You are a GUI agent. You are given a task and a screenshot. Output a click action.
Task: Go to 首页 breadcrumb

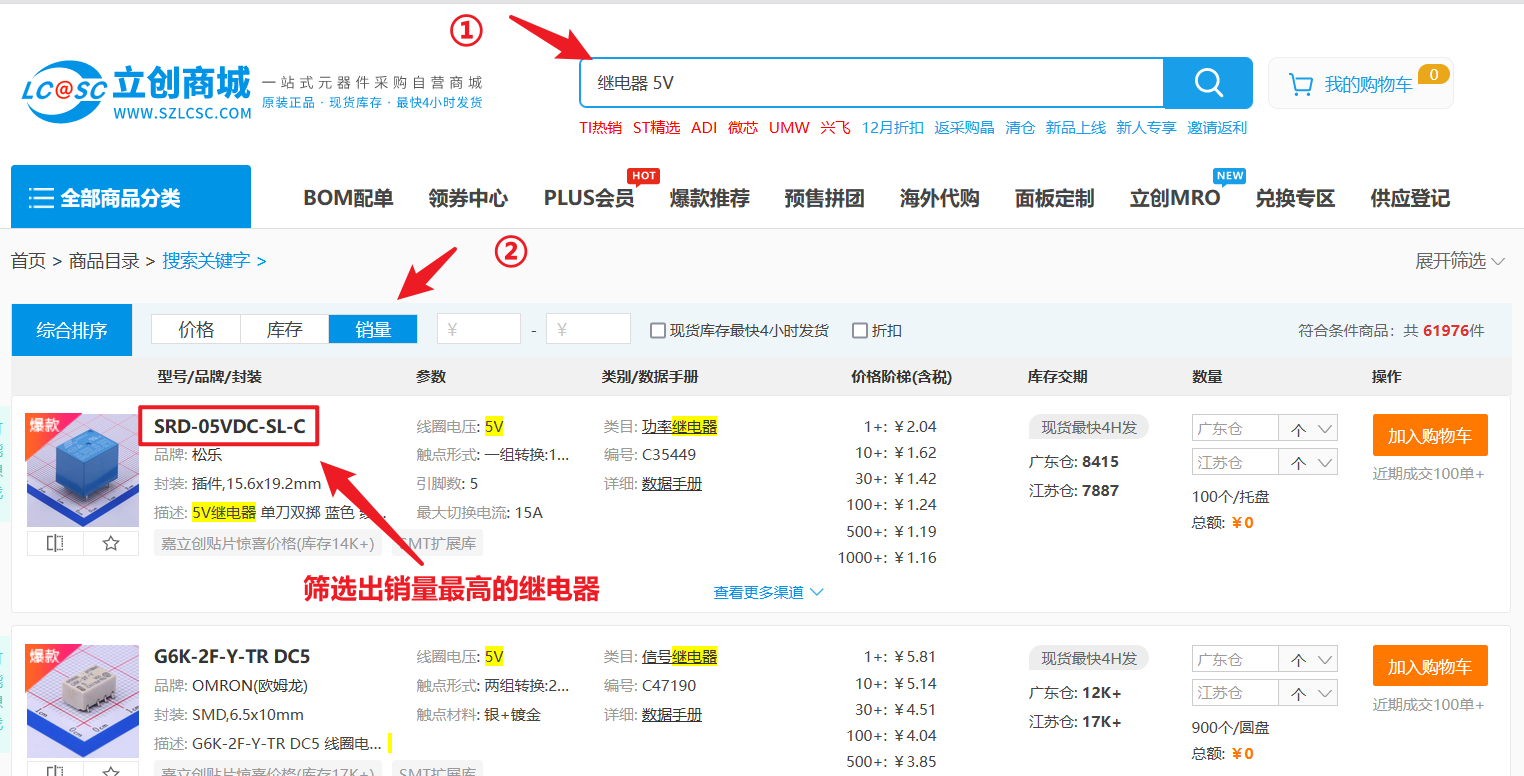pyautogui.click(x=29, y=261)
